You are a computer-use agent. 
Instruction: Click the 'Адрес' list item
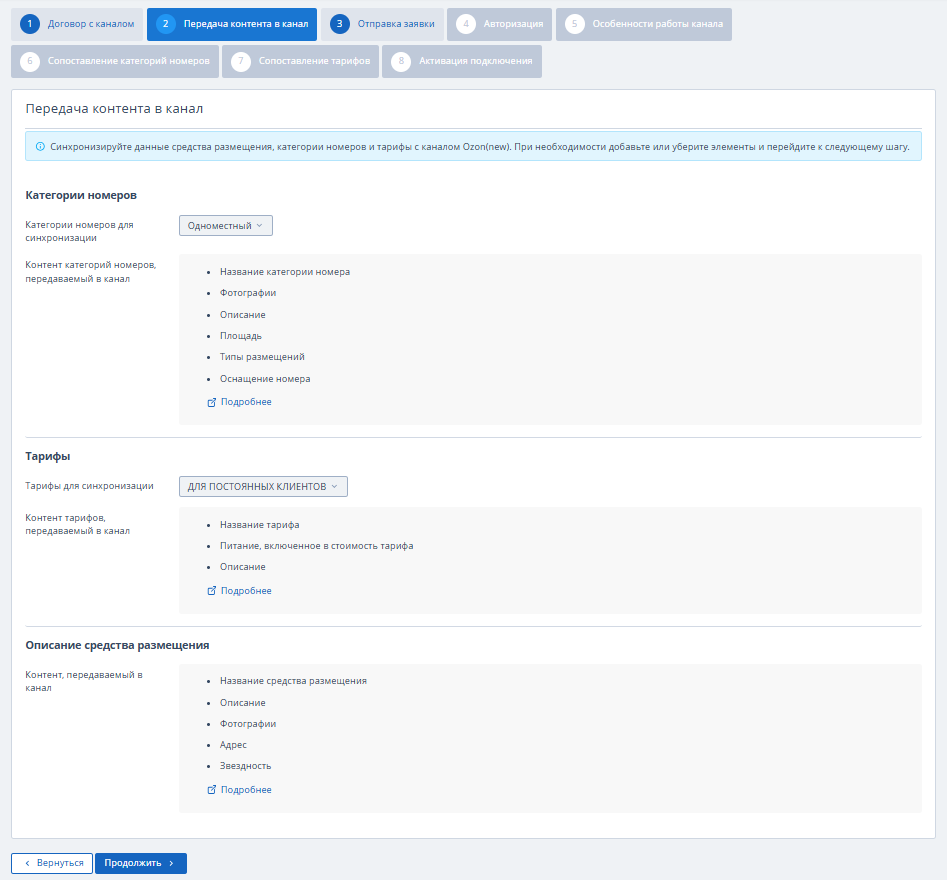tap(233, 745)
